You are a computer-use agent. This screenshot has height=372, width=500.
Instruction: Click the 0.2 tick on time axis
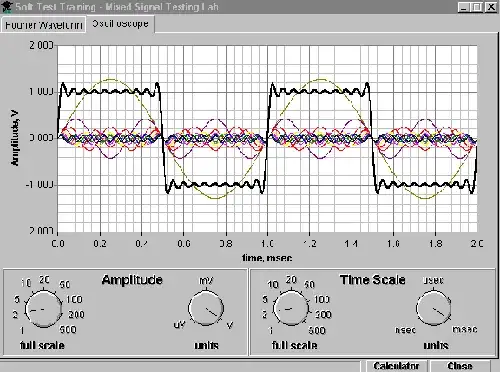100,244
